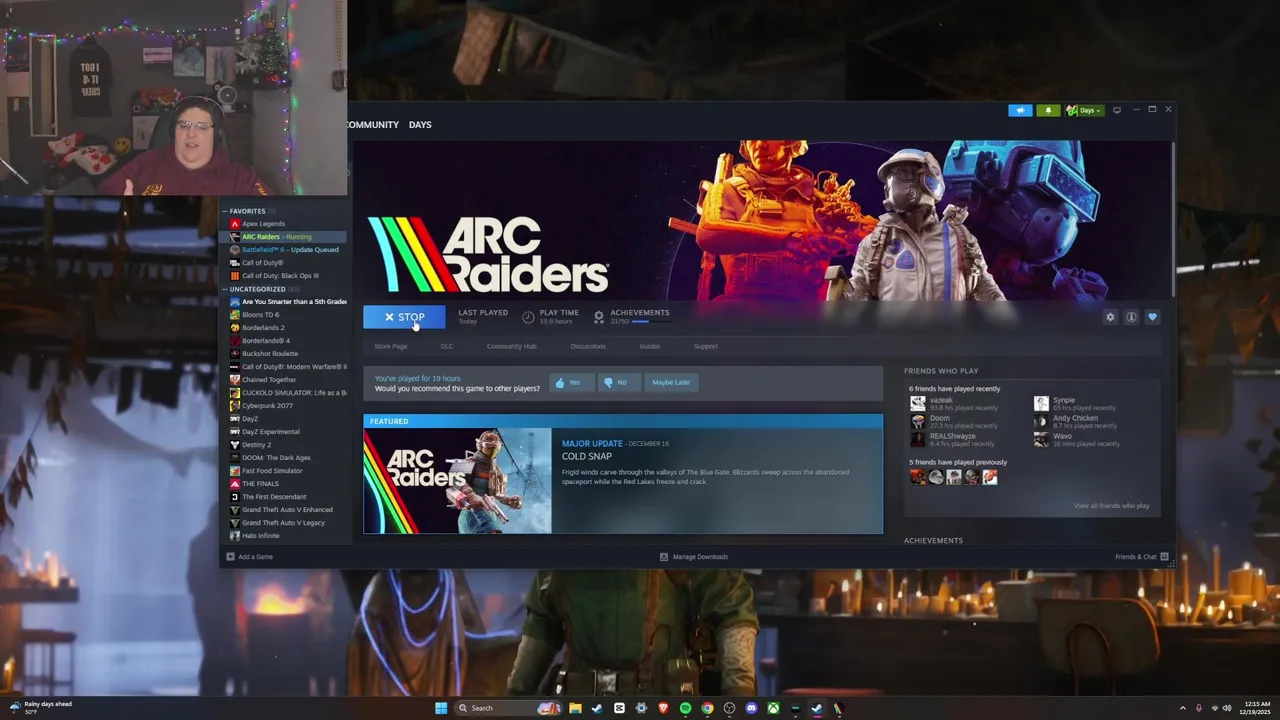
Task: Open the Community Hub tab
Action: click(x=511, y=346)
